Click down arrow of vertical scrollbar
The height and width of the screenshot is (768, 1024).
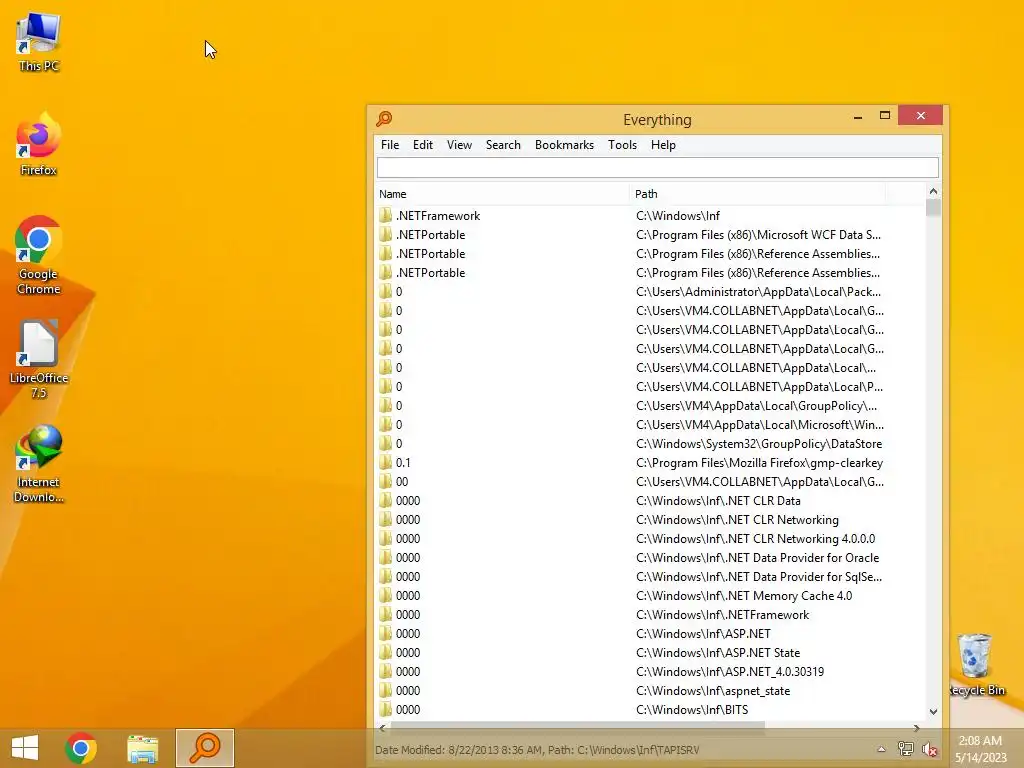pyautogui.click(x=933, y=712)
